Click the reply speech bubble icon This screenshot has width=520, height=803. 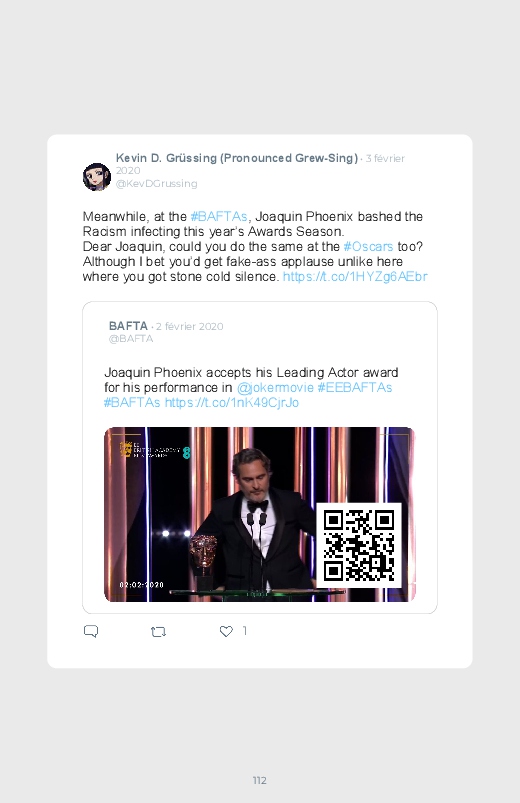91,631
